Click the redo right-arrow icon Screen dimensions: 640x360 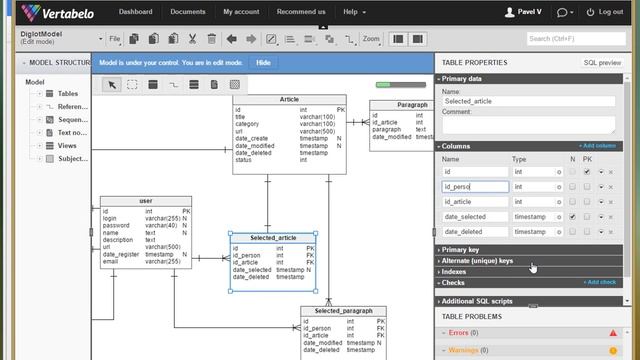click(x=251, y=39)
